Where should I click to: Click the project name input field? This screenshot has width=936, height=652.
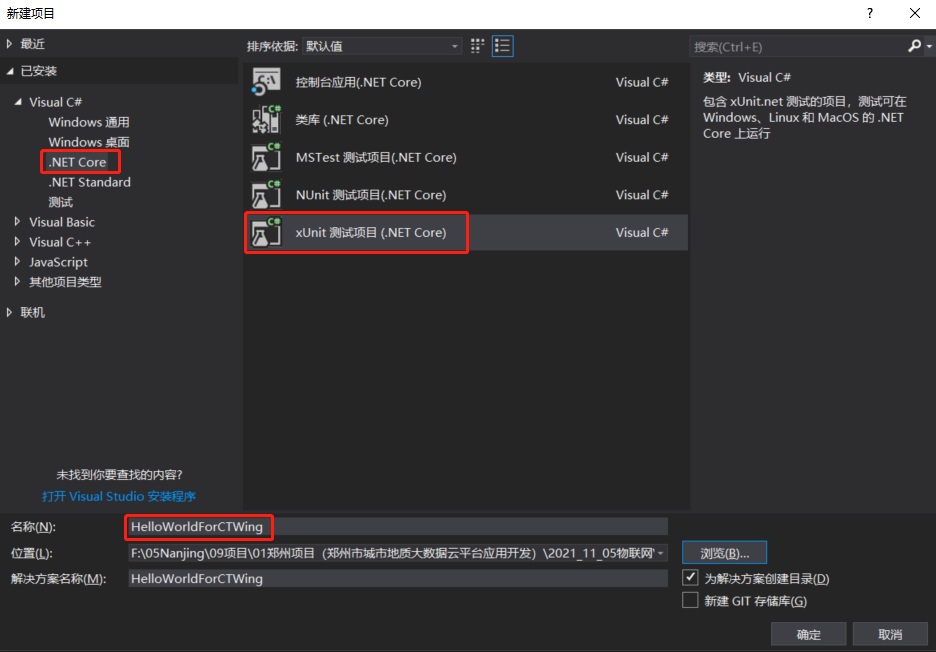398,527
